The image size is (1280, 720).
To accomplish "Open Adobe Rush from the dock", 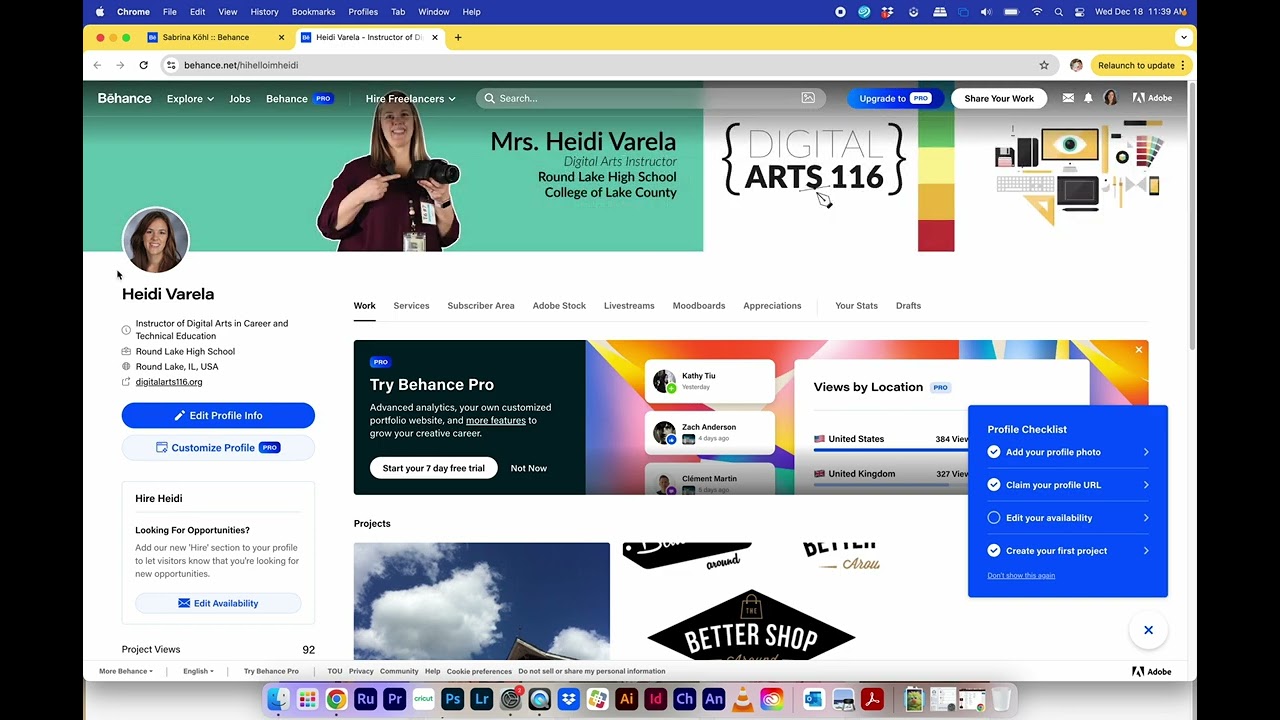I will coord(366,699).
